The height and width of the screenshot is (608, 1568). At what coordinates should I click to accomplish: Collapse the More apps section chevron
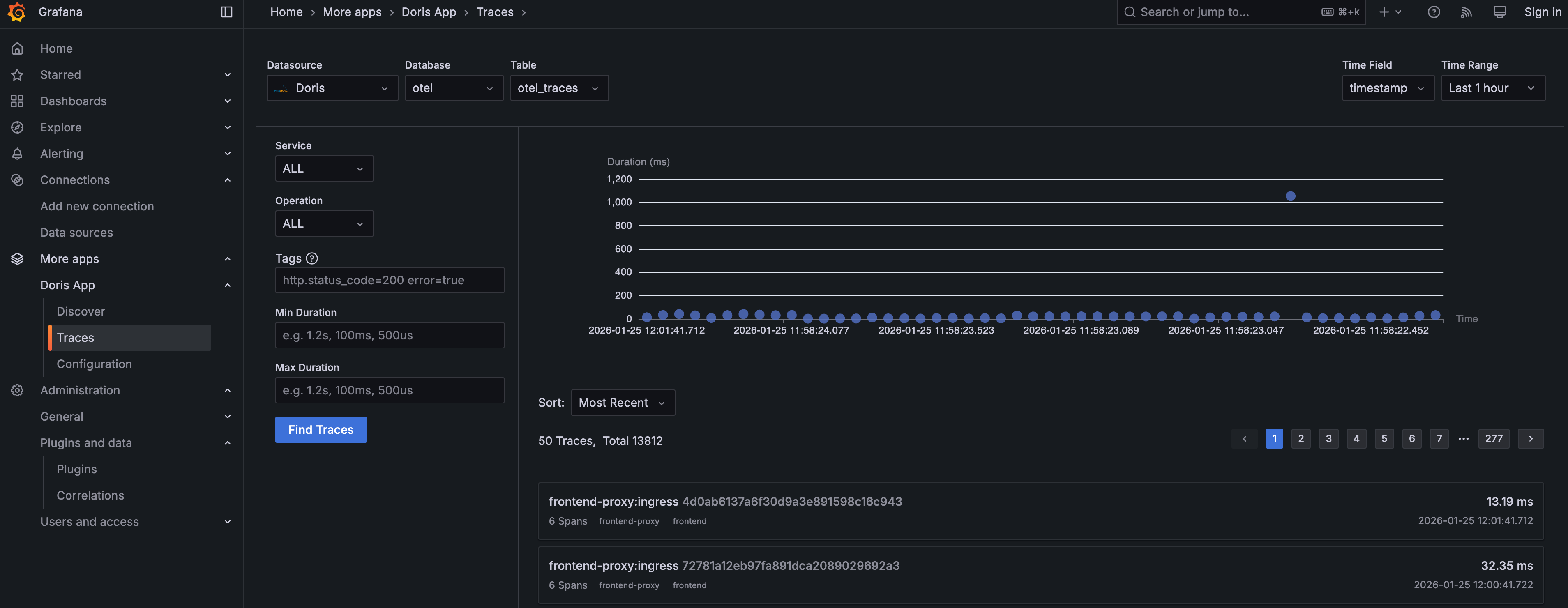point(228,259)
